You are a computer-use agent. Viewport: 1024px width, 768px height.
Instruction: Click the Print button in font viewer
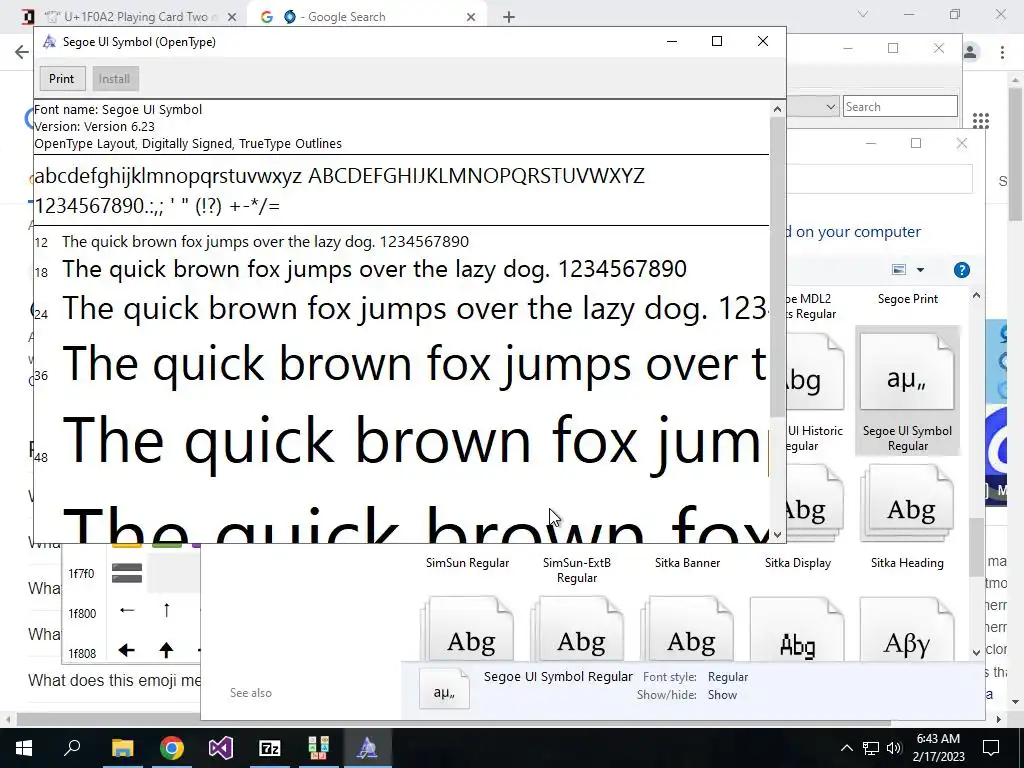(x=61, y=78)
